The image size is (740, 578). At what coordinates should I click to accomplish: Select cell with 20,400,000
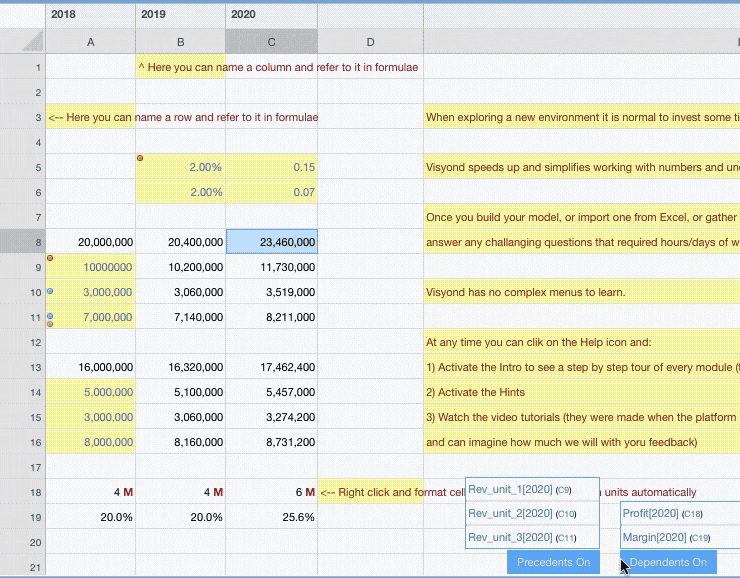[x=181, y=242]
